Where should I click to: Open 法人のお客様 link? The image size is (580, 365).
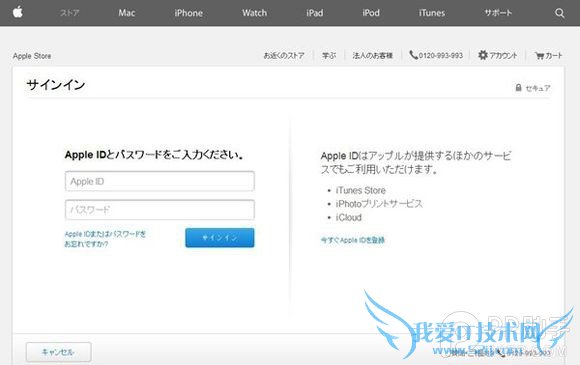point(372,55)
